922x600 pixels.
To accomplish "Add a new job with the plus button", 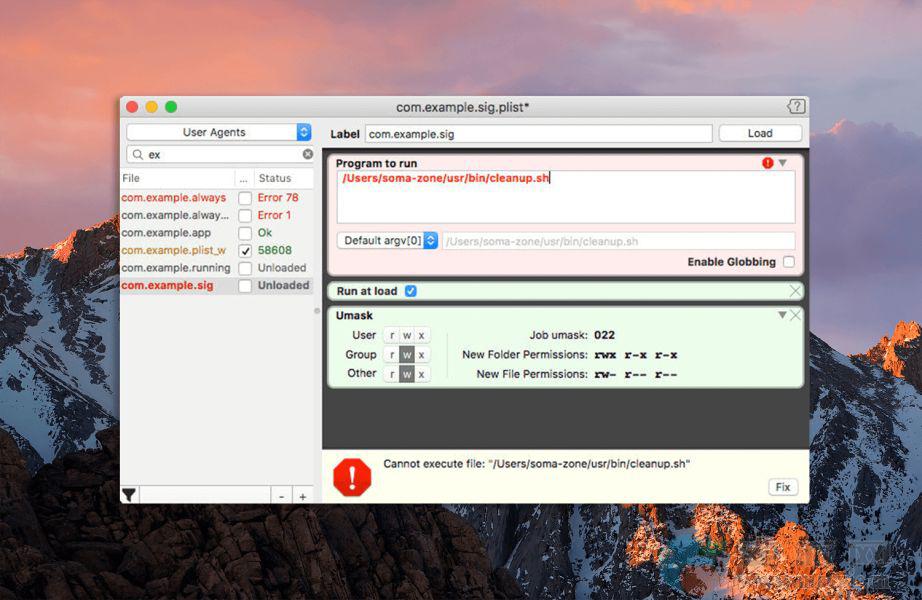I will [x=302, y=496].
